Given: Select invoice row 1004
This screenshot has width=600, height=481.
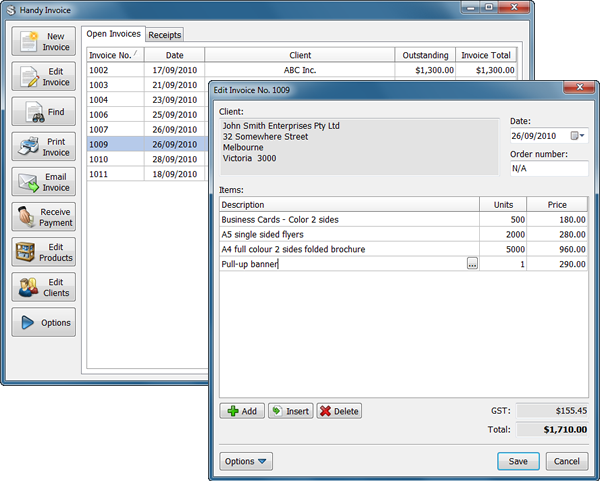Looking at the screenshot, I should [147, 100].
